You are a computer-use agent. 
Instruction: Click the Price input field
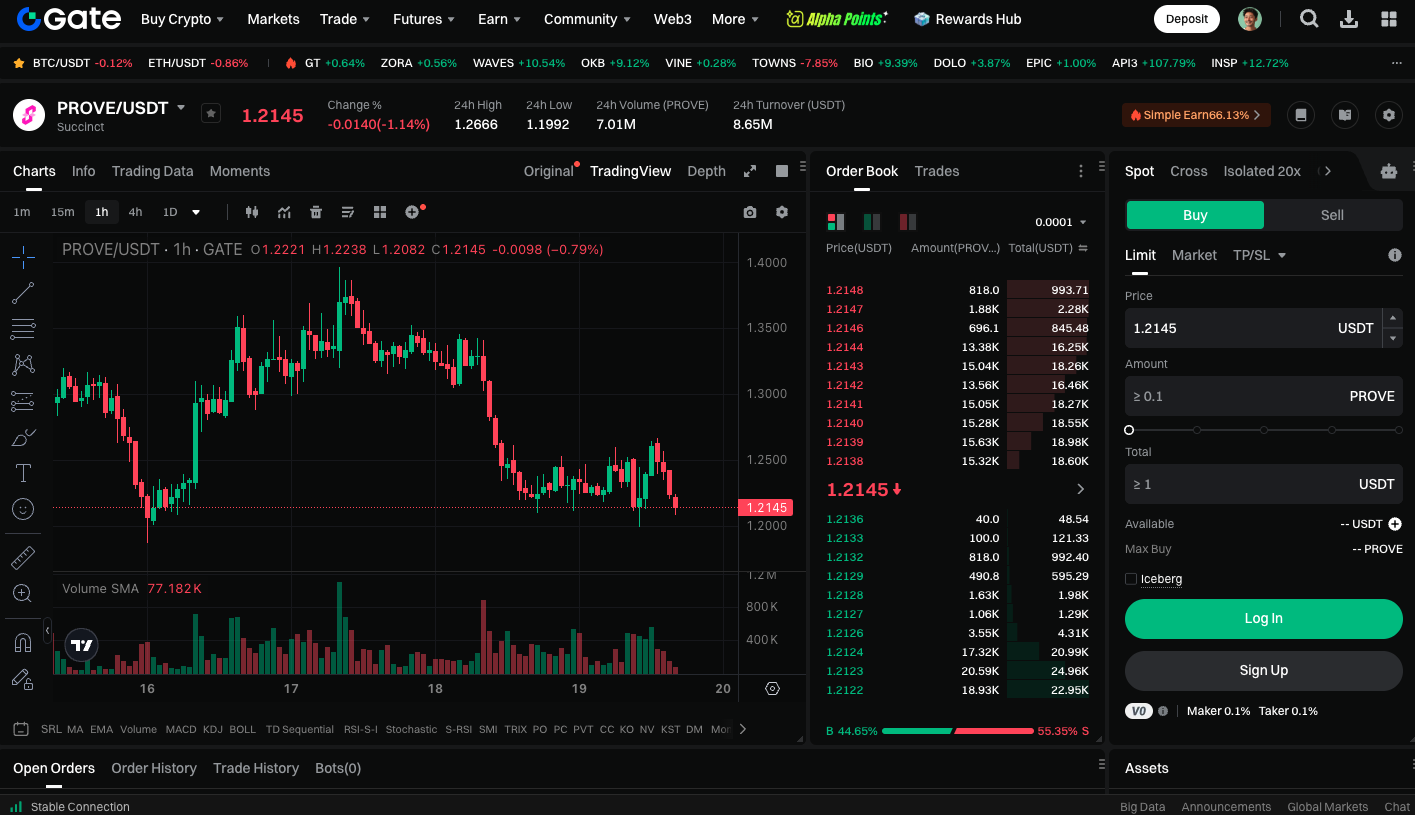(1253, 328)
